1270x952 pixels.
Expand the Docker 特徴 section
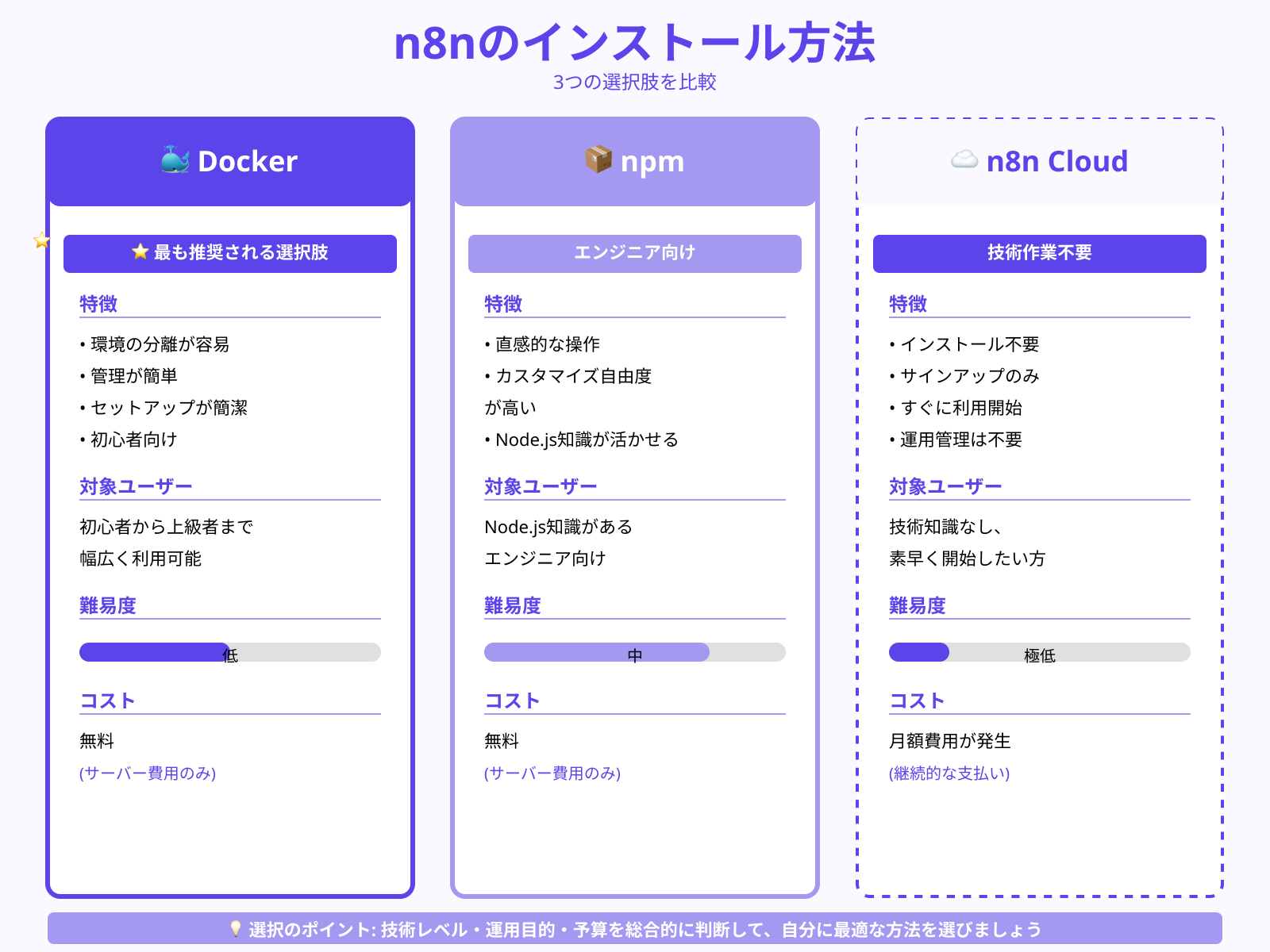(98, 303)
